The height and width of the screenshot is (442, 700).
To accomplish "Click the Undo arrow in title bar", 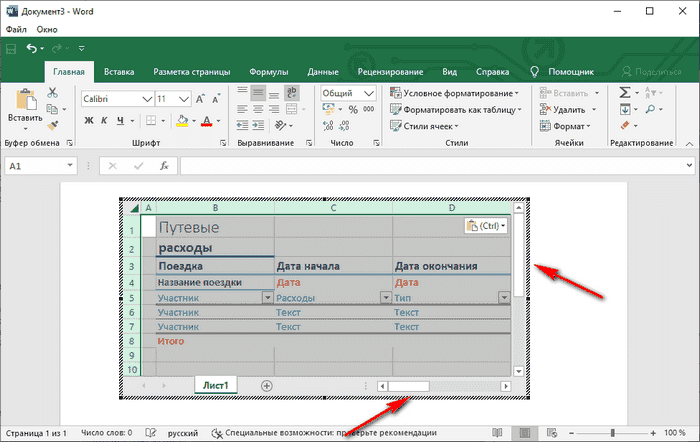I will pos(33,48).
